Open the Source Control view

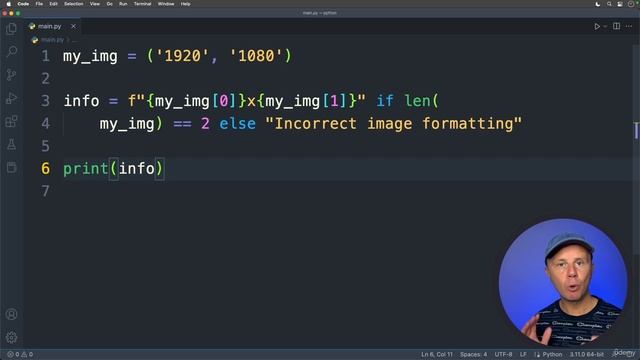tap(11, 75)
